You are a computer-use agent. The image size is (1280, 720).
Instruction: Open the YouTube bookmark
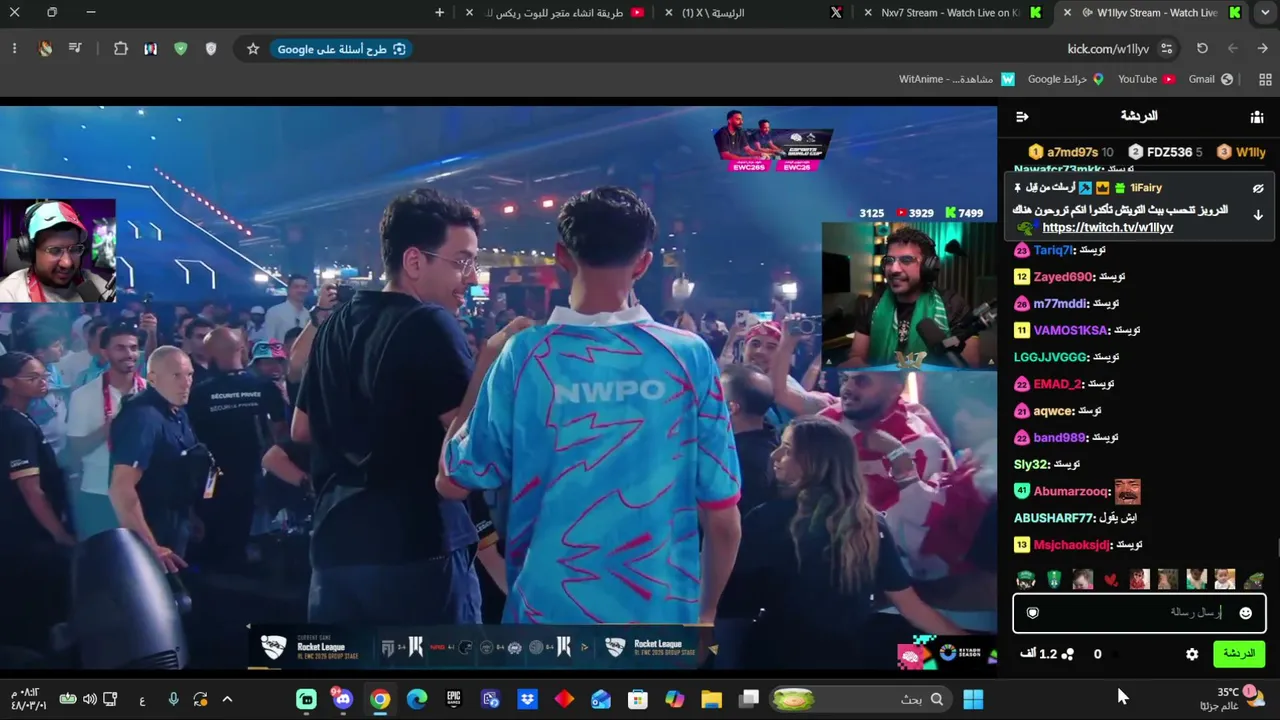tap(1147, 79)
